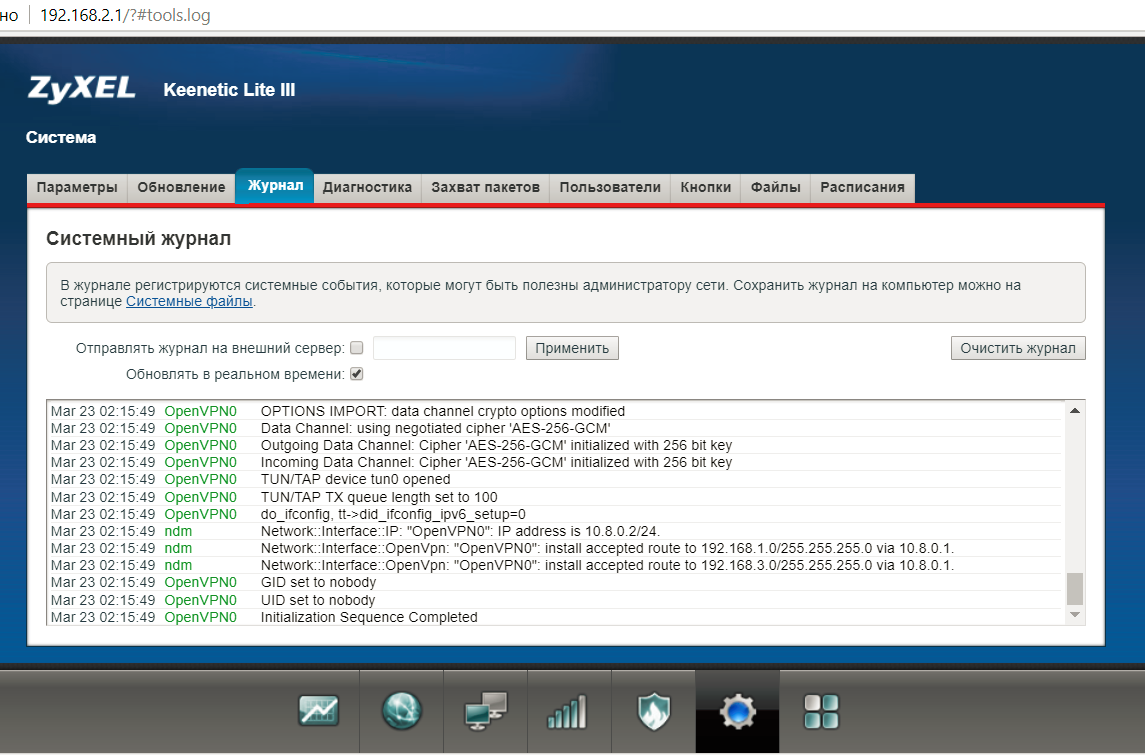The image size is (1145, 755).
Task: Switch to the Захват пакетов tab
Action: pyautogui.click(x=485, y=187)
